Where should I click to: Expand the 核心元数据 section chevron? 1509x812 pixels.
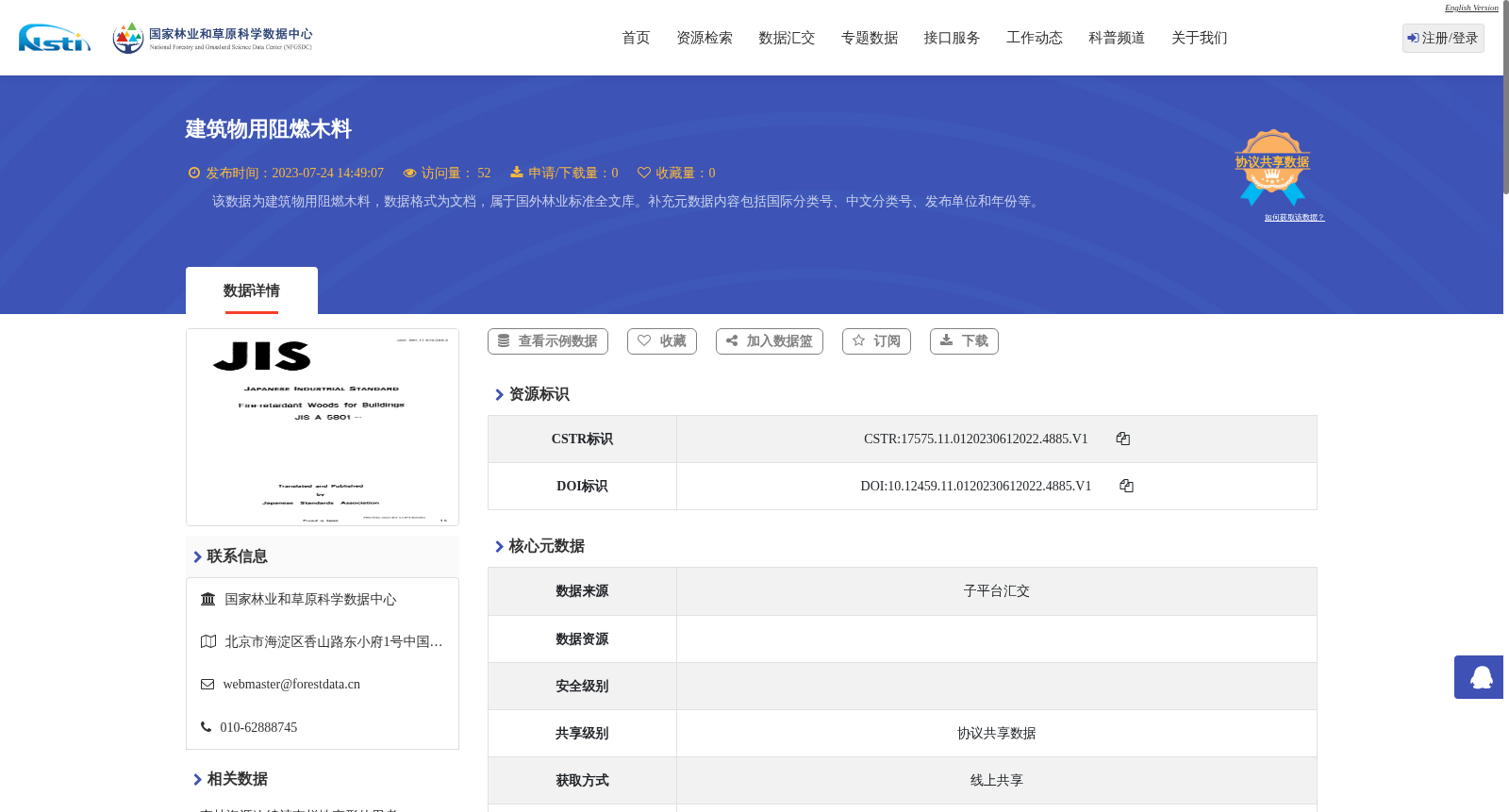coord(499,546)
